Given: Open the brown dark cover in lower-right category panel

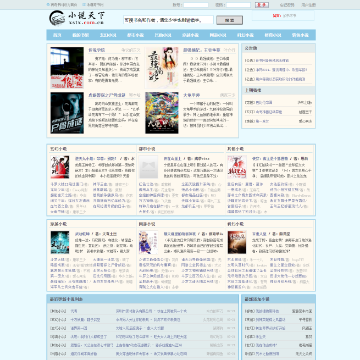Looking at the screenshot, I should tap(237, 242).
